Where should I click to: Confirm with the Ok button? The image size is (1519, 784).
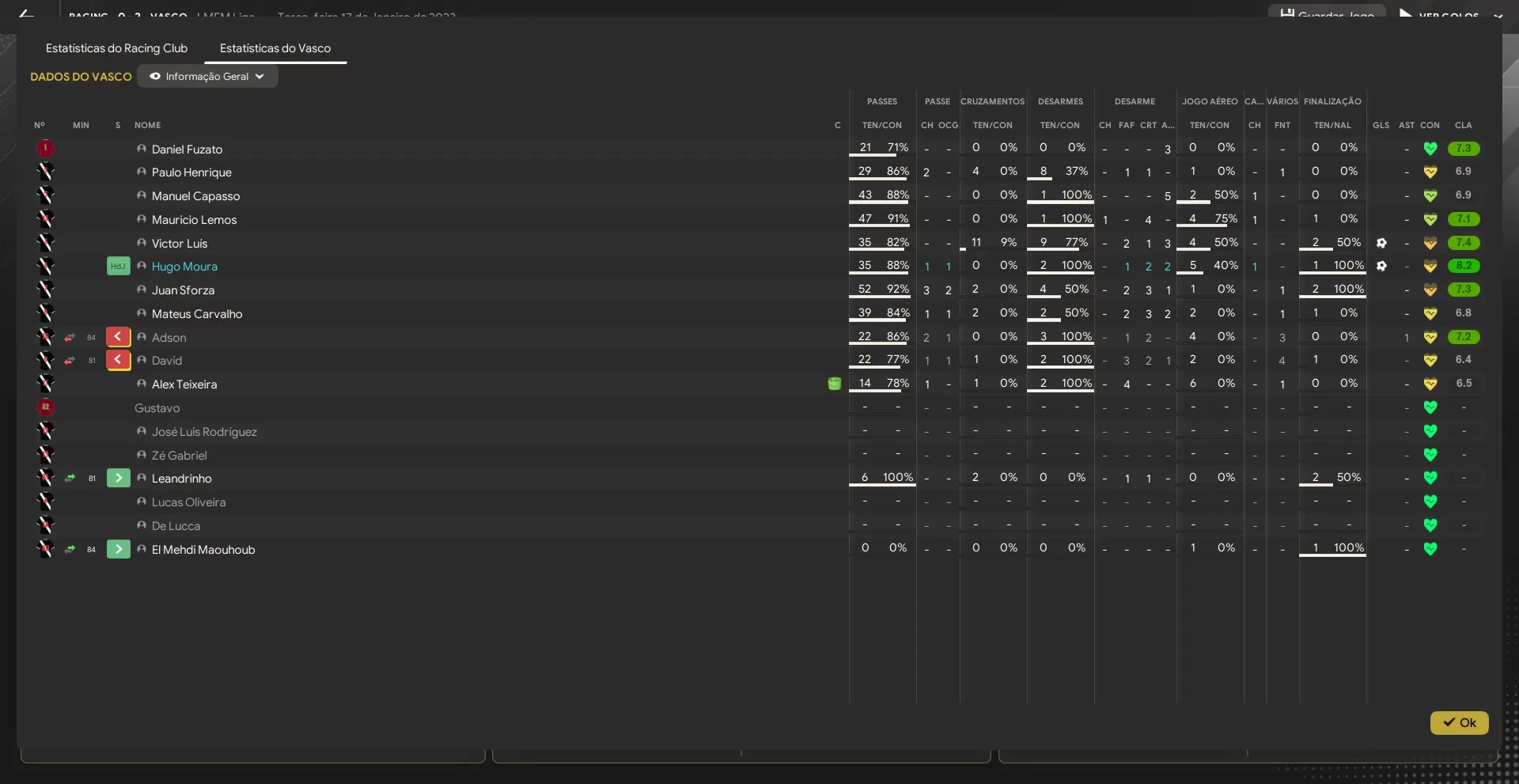pos(1459,722)
